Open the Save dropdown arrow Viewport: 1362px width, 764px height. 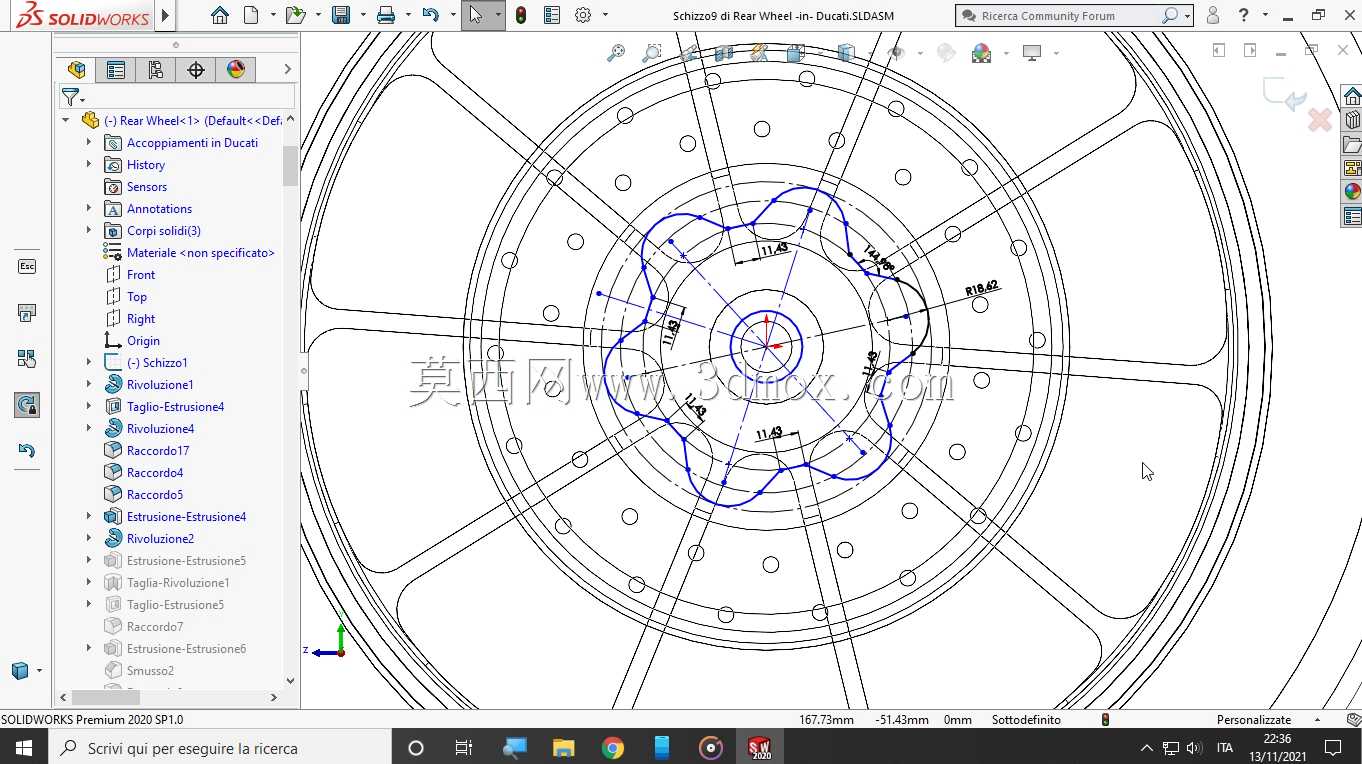[362, 15]
